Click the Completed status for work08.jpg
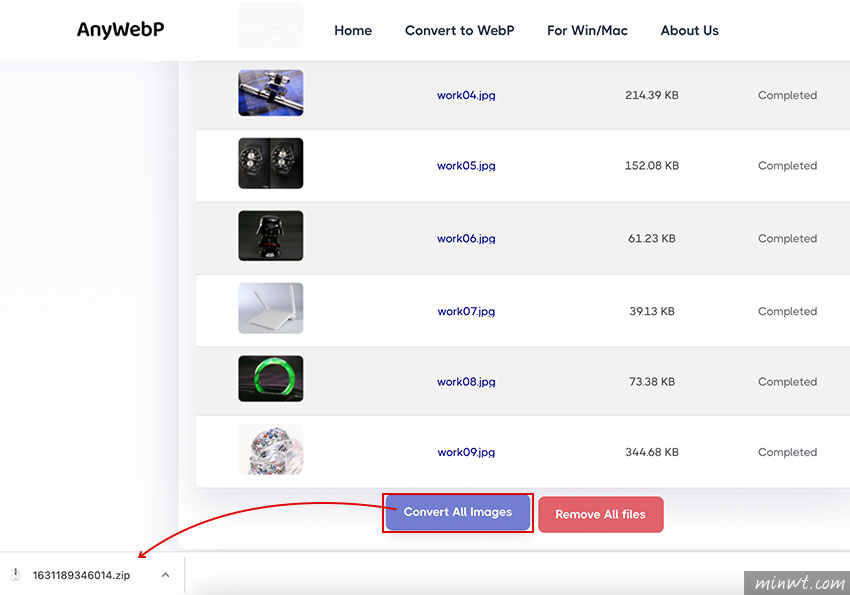Image resolution: width=850 pixels, height=595 pixels. (x=787, y=382)
